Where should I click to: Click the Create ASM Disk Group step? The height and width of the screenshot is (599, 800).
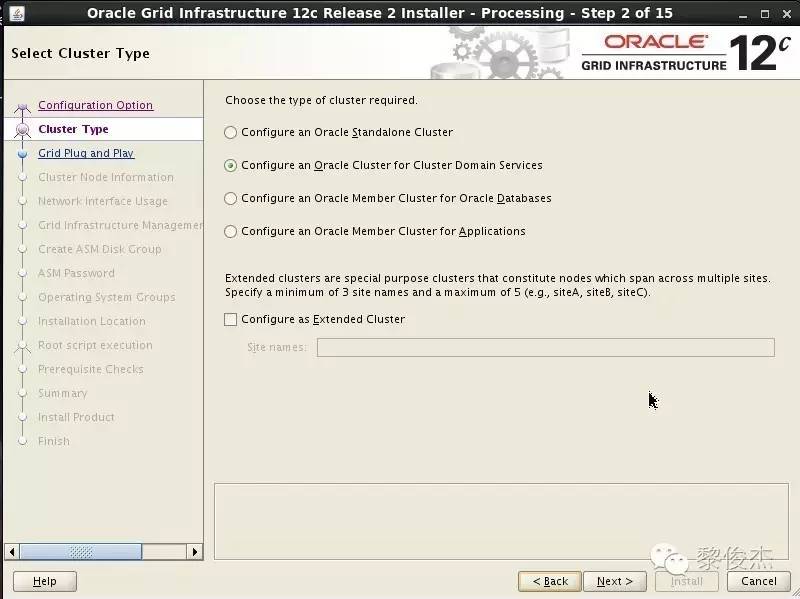[99, 249]
